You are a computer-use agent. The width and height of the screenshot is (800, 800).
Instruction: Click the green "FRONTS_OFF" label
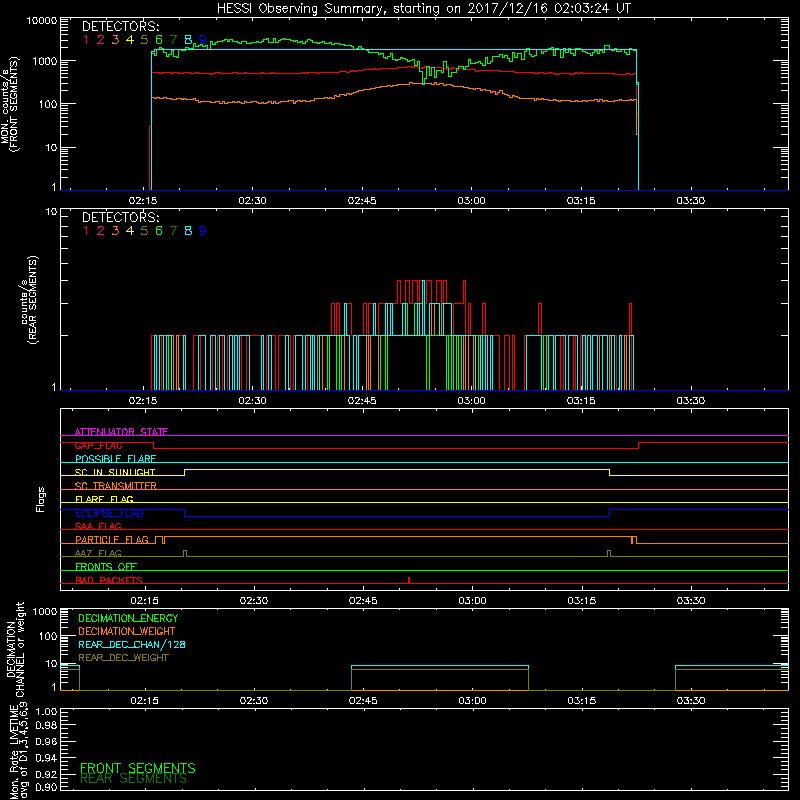[x=106, y=567]
